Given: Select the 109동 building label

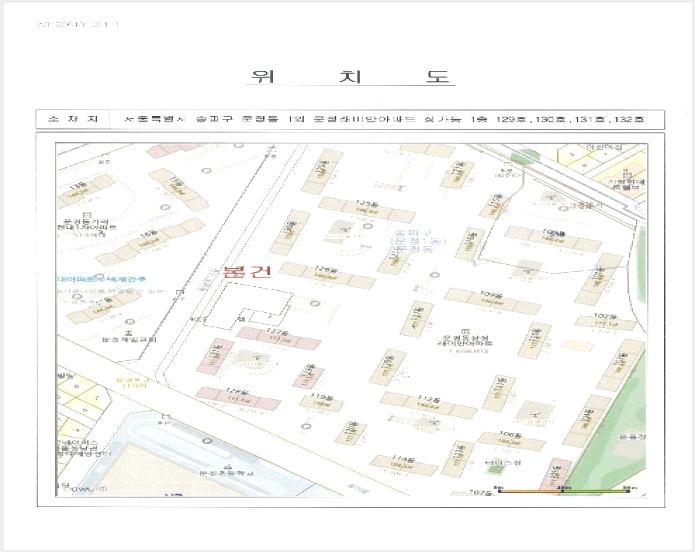Looking at the screenshot, I should (491, 294).
